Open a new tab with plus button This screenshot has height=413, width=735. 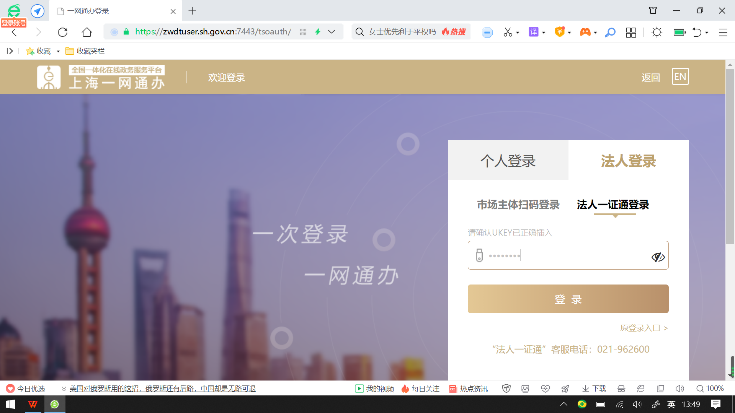192,11
